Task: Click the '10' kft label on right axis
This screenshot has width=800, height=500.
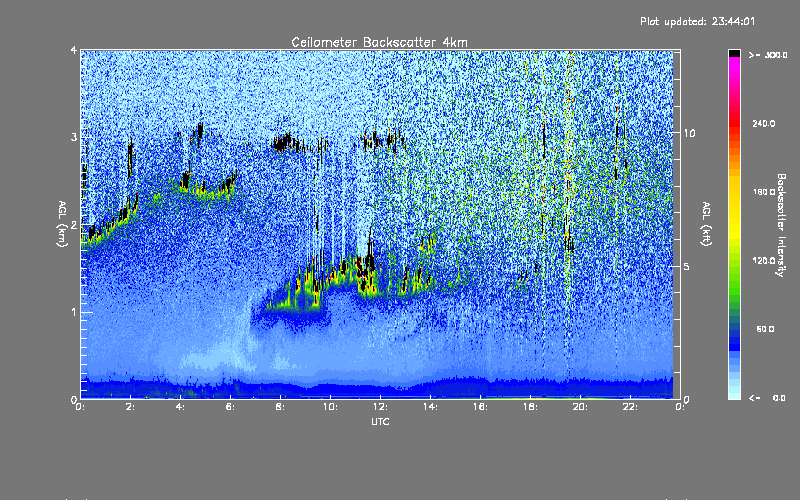Action: tap(689, 133)
